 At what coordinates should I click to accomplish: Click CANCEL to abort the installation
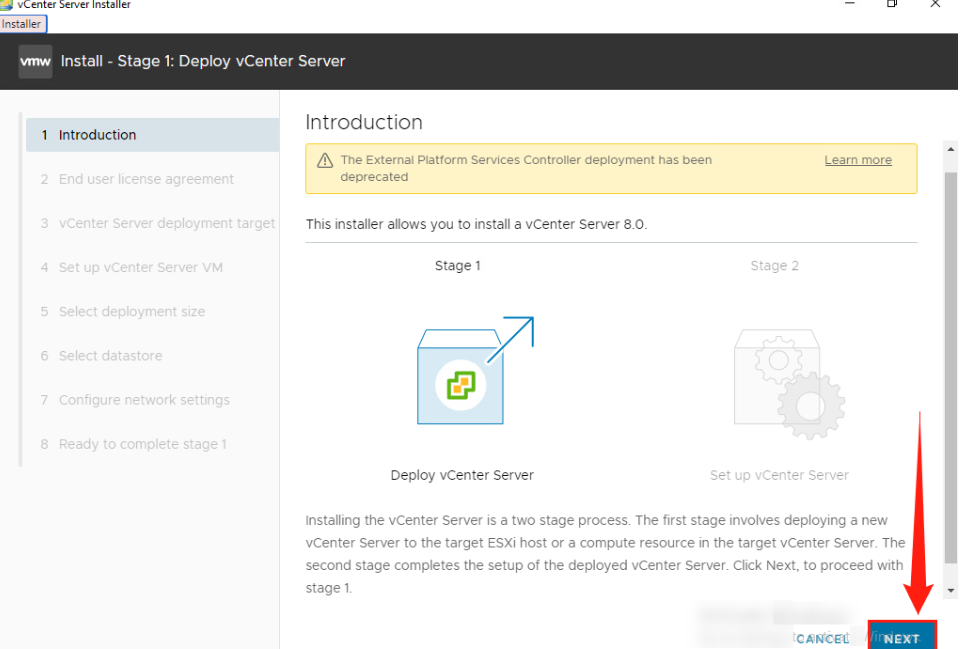[x=822, y=638]
